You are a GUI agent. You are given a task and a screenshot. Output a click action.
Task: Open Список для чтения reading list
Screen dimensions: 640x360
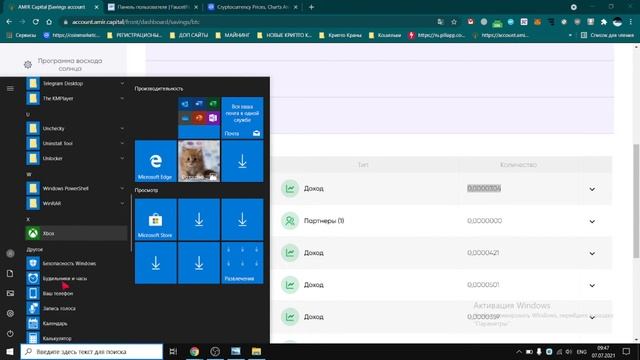click(607, 35)
